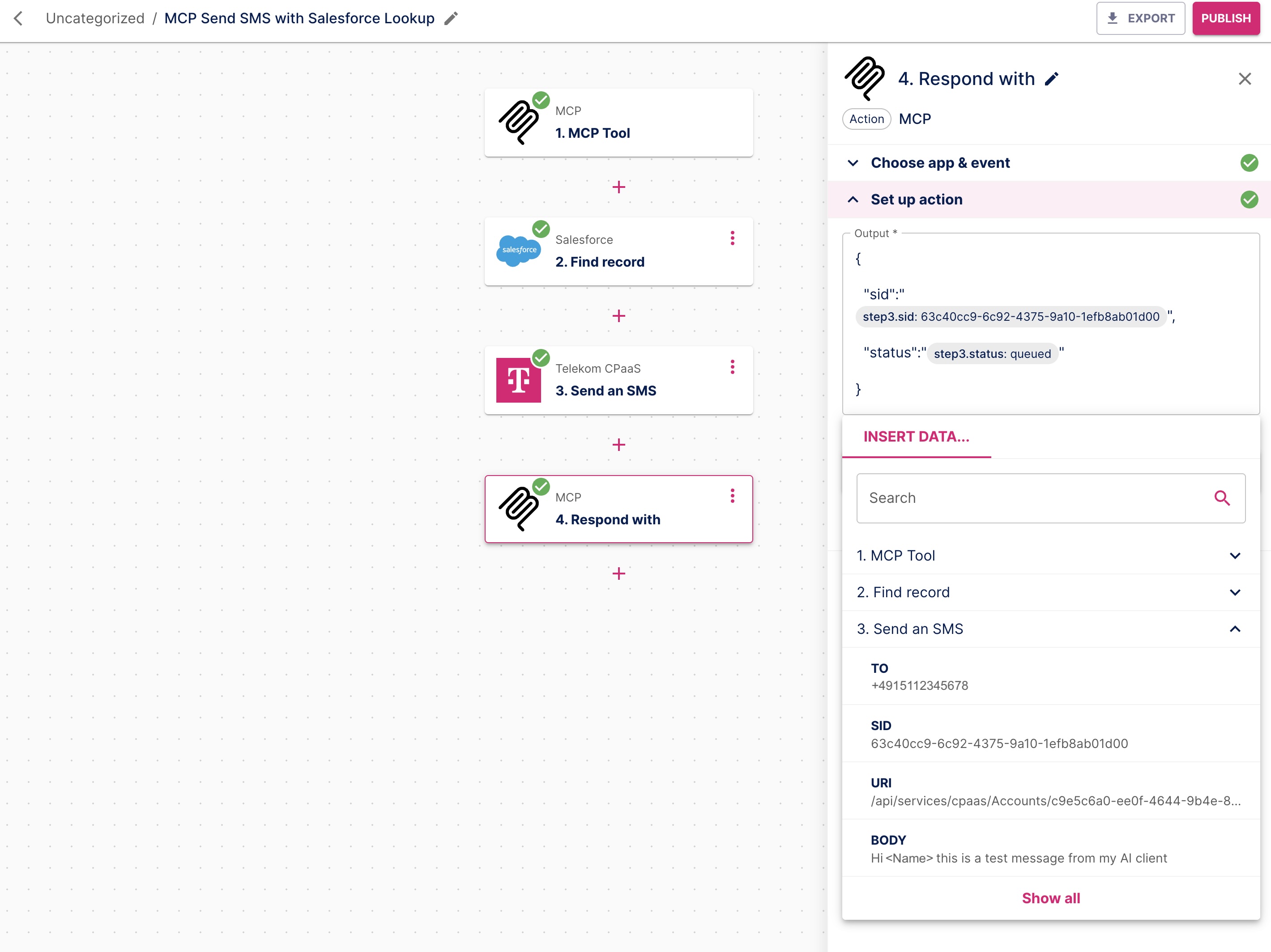Viewport: 1271px width, 952px height.
Task: Select the INSERT DATA tab
Action: tap(916, 437)
